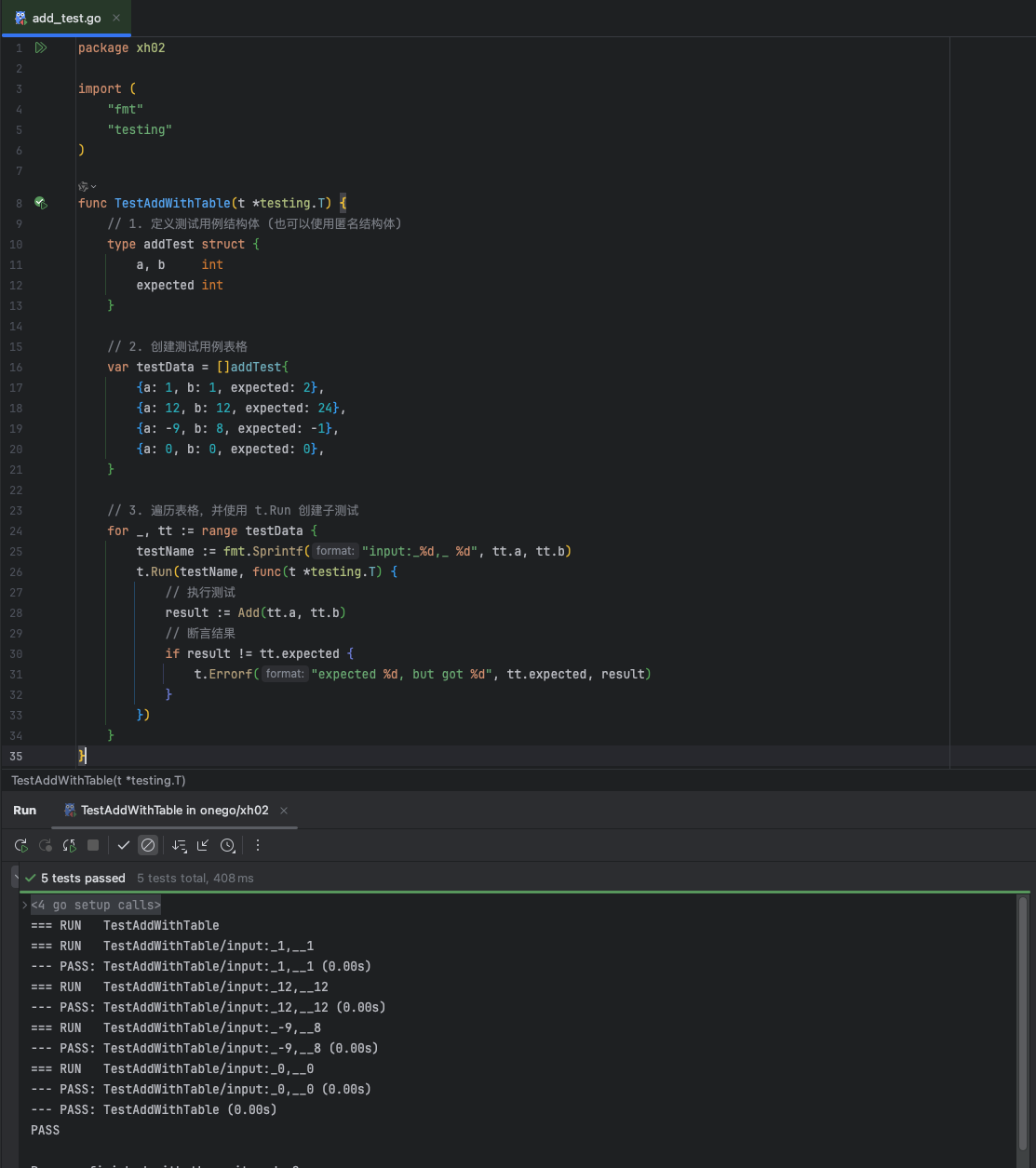Click '=== RUN TestAddWithTable/input:_12,__12' line
1036x1168 pixels.
tap(180, 987)
